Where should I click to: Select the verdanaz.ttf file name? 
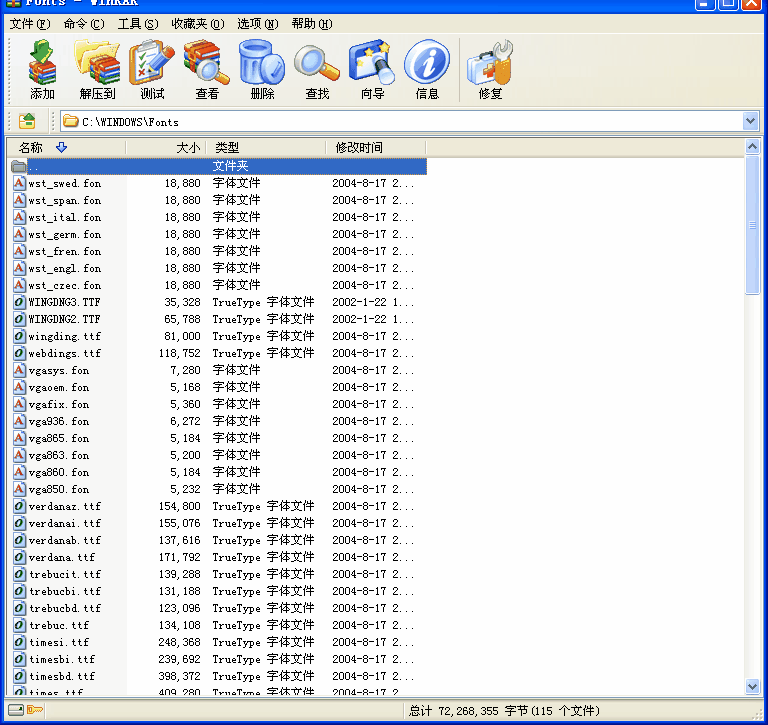(65, 507)
